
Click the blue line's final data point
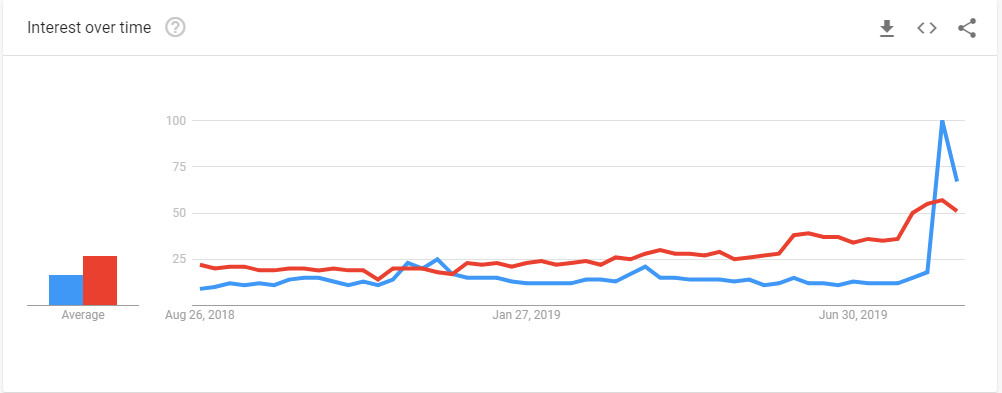pyautogui.click(x=957, y=181)
